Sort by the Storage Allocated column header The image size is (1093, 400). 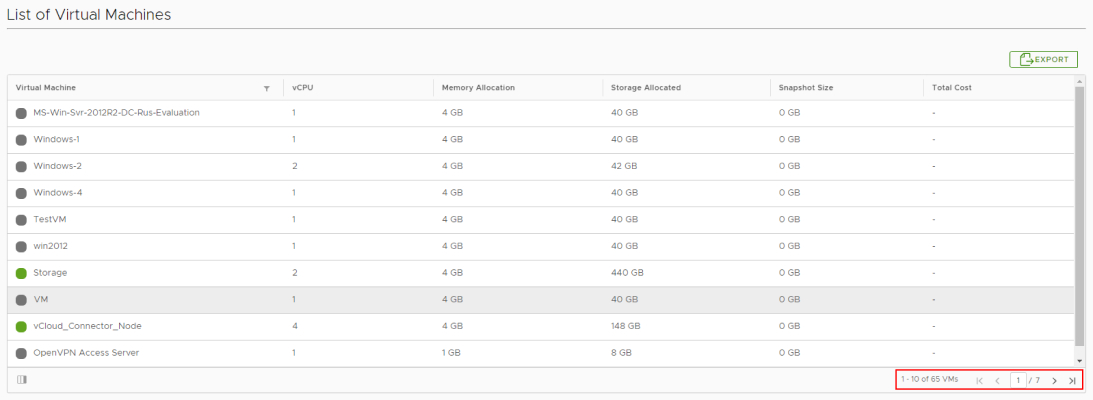point(645,88)
